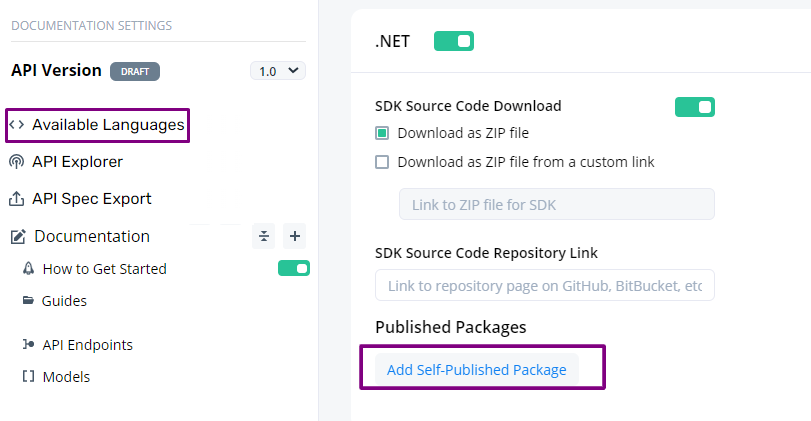Image resolution: width=811 pixels, height=421 pixels.
Task: Click the edit icon beside Documentation
Action: (x=18, y=237)
